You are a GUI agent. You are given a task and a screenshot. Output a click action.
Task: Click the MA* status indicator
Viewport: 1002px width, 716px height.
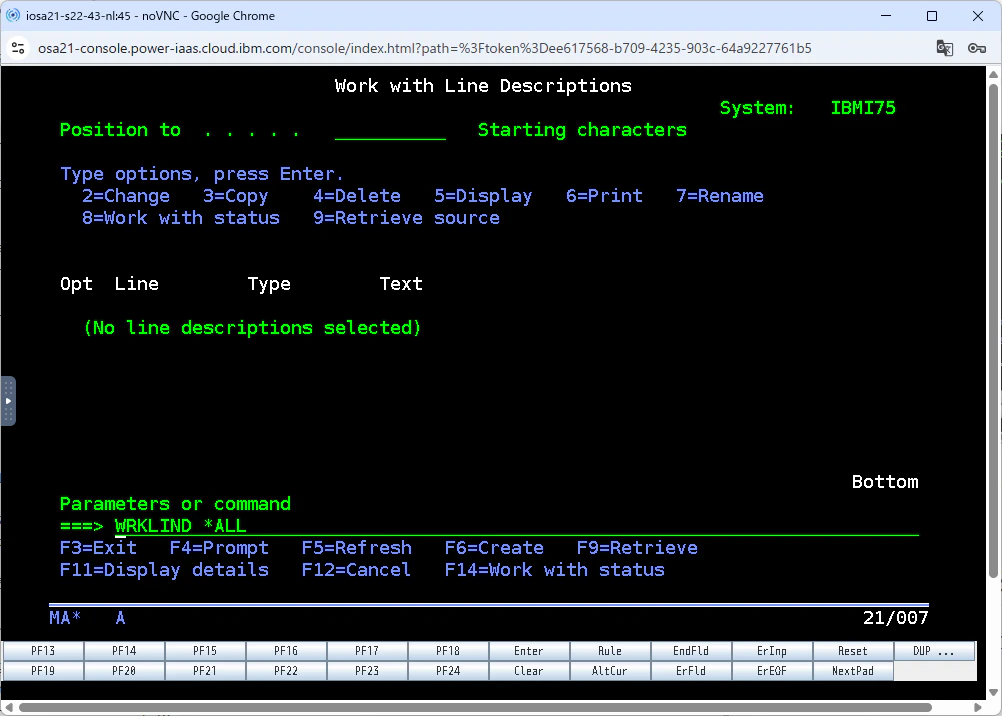(65, 618)
